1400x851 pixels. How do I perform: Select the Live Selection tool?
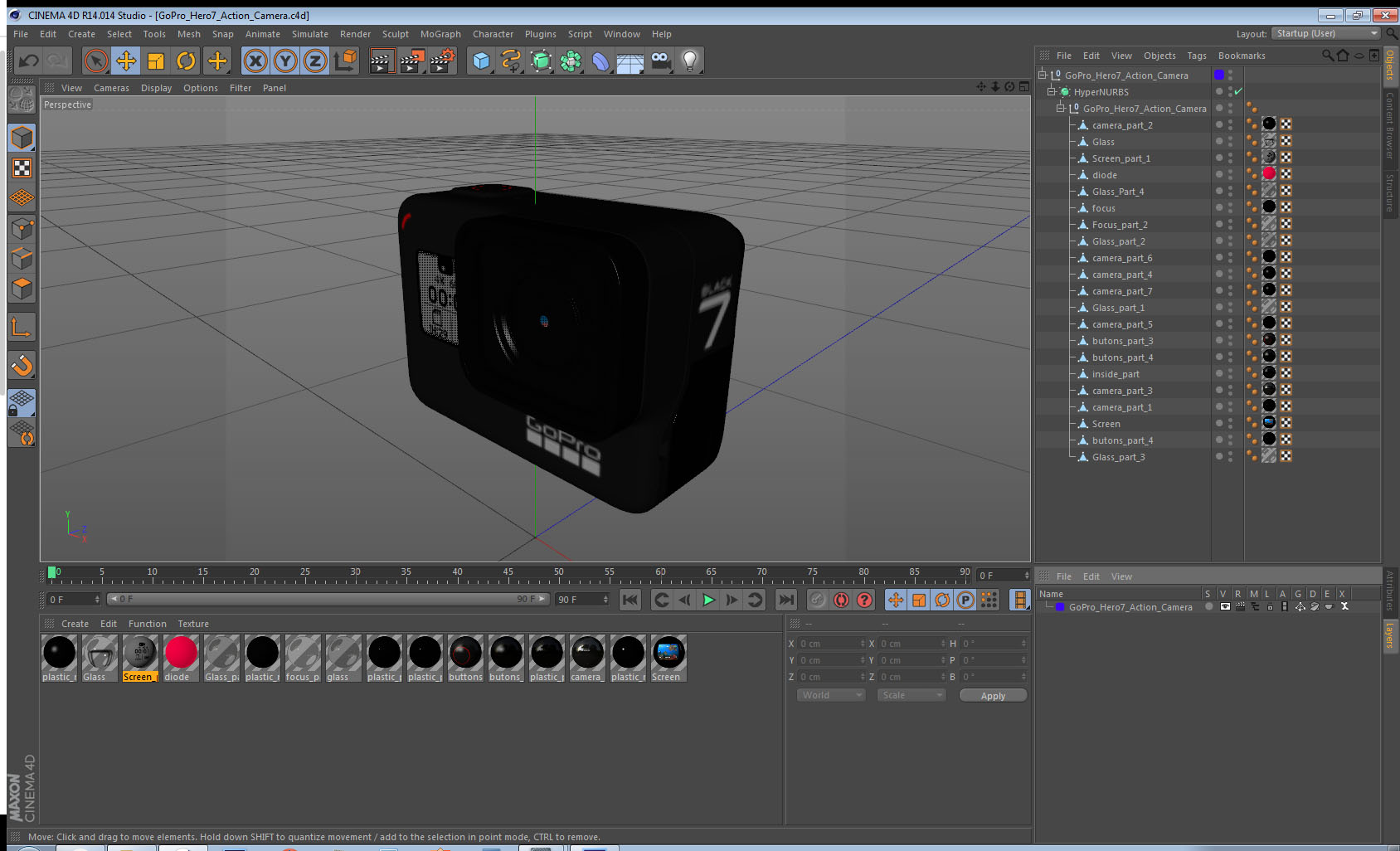click(x=96, y=61)
